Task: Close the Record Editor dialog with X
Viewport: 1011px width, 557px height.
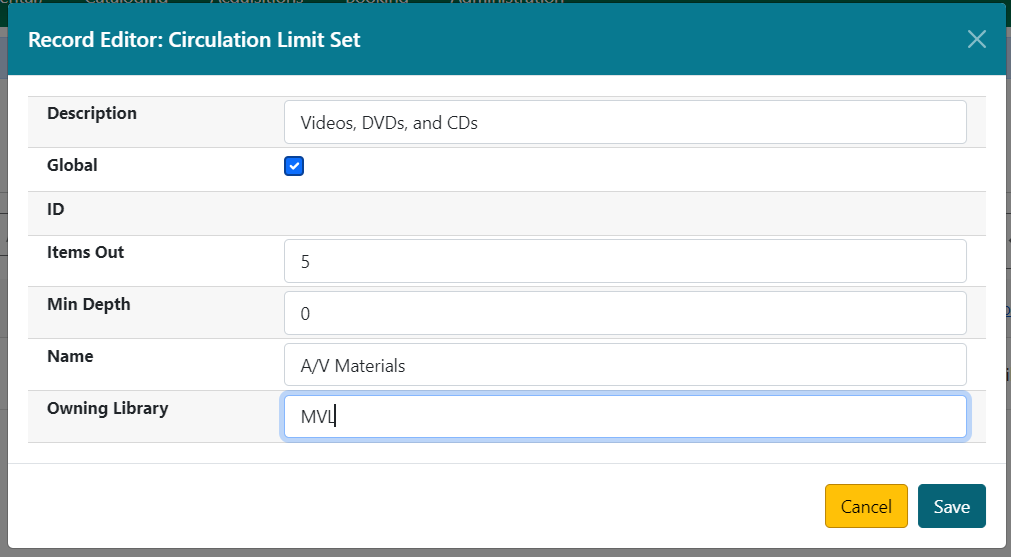Action: point(977,39)
